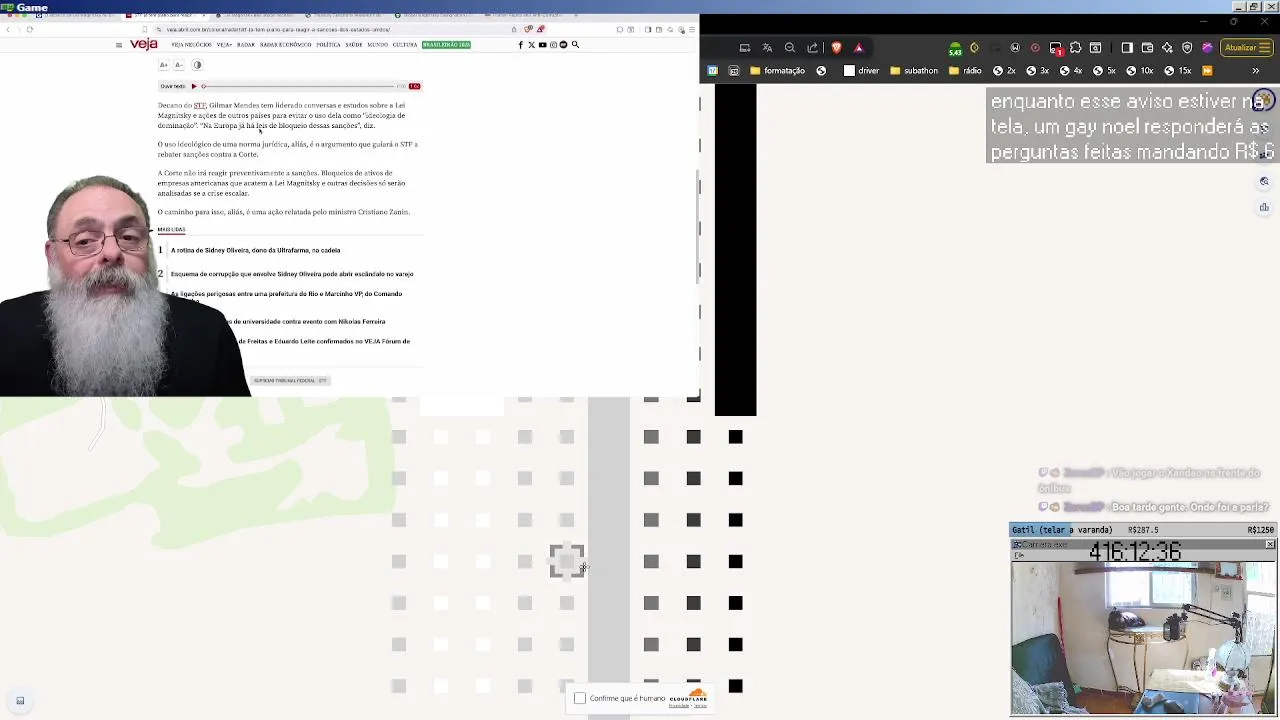The height and width of the screenshot is (720, 1280).
Task: Click the 10x bookmark
Action: coord(1139,71)
